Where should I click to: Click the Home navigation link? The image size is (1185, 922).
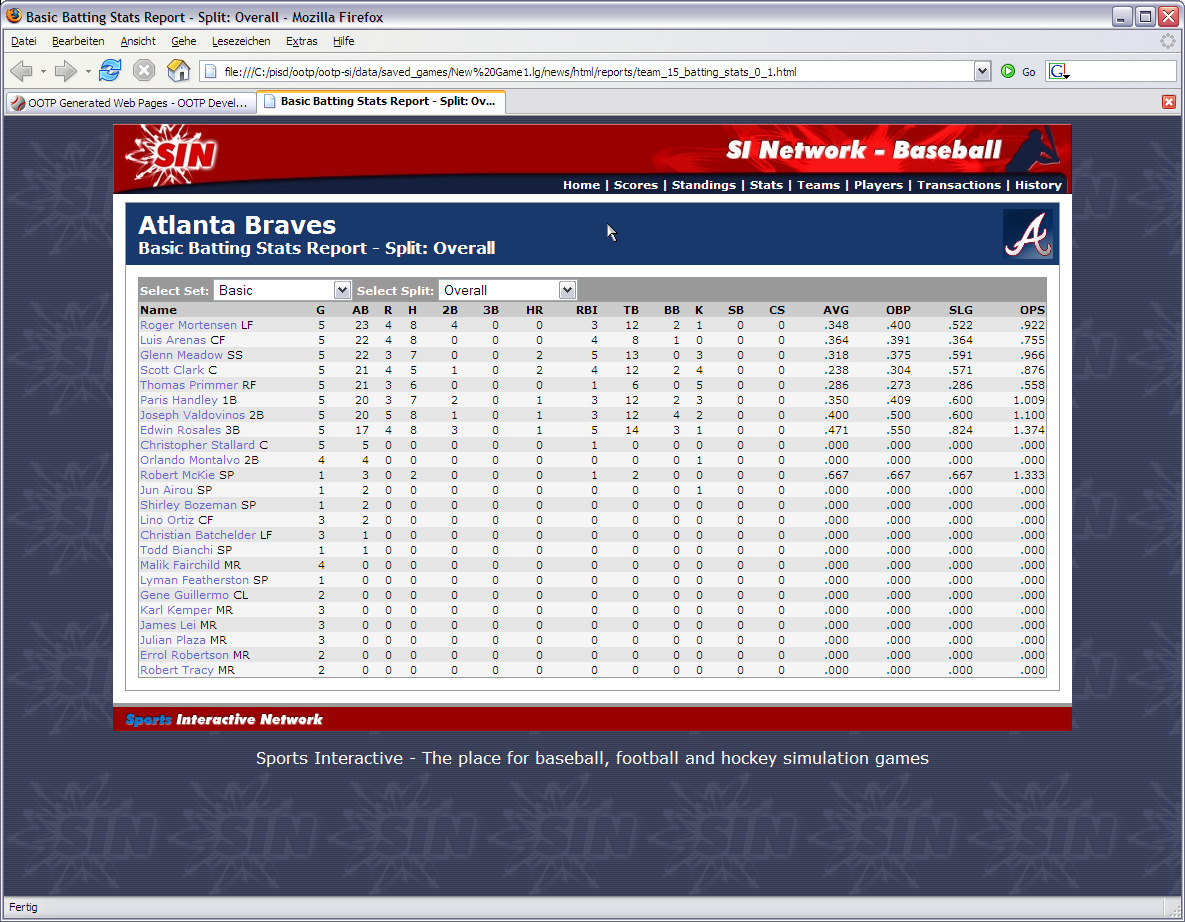[581, 185]
